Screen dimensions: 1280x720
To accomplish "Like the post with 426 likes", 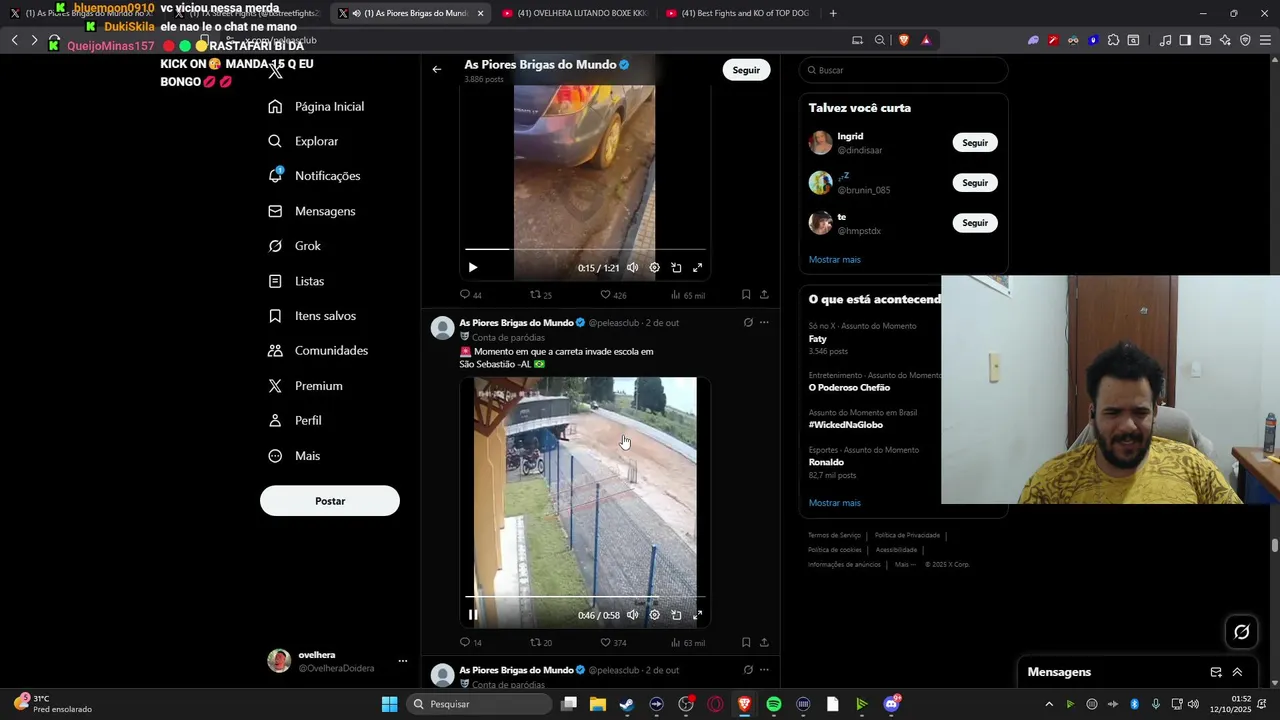I will (613, 295).
